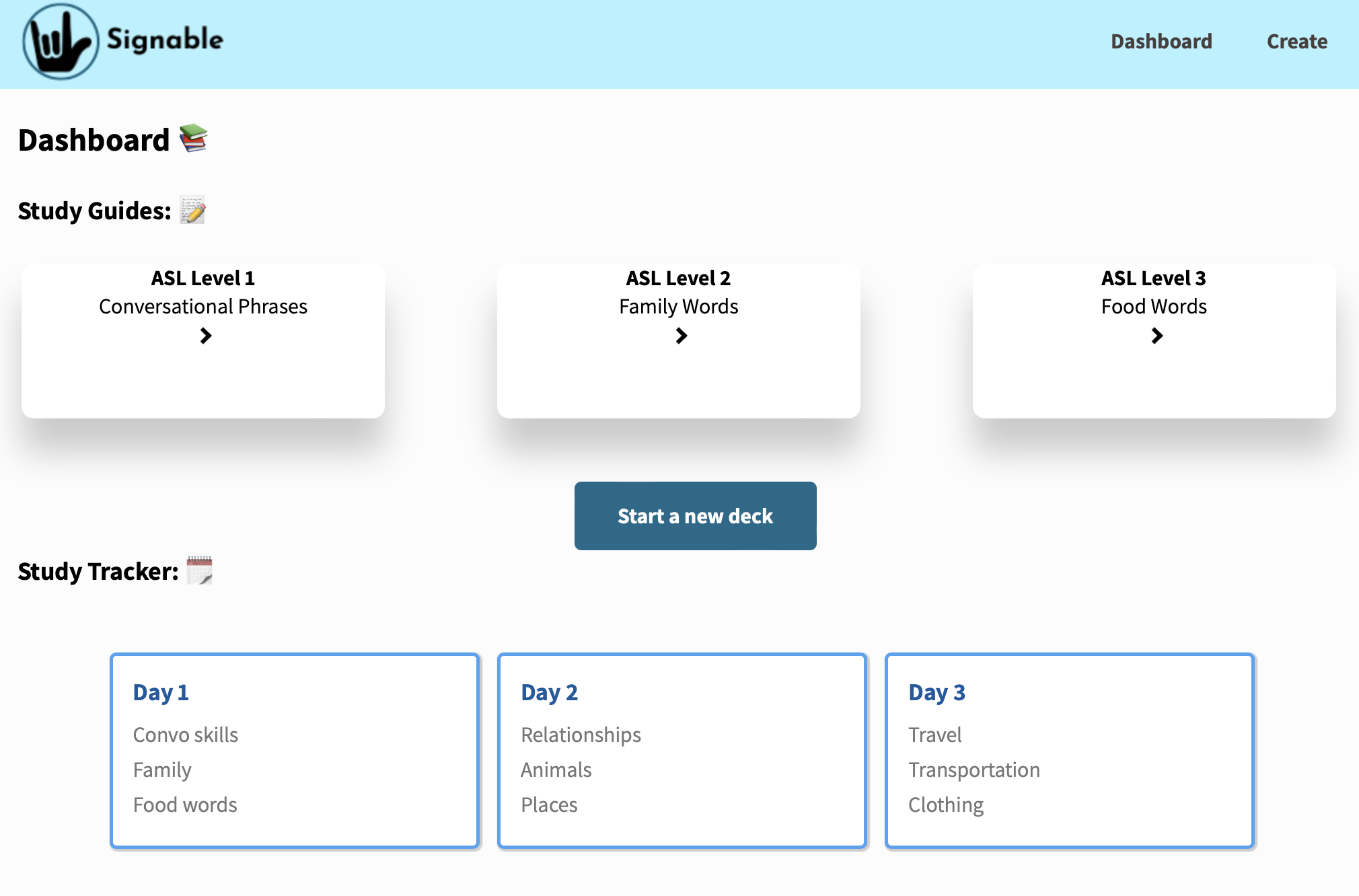This screenshot has height=896, width=1359.
Task: Click the memo pencil emoji beside Study Guides
Action: click(x=192, y=211)
